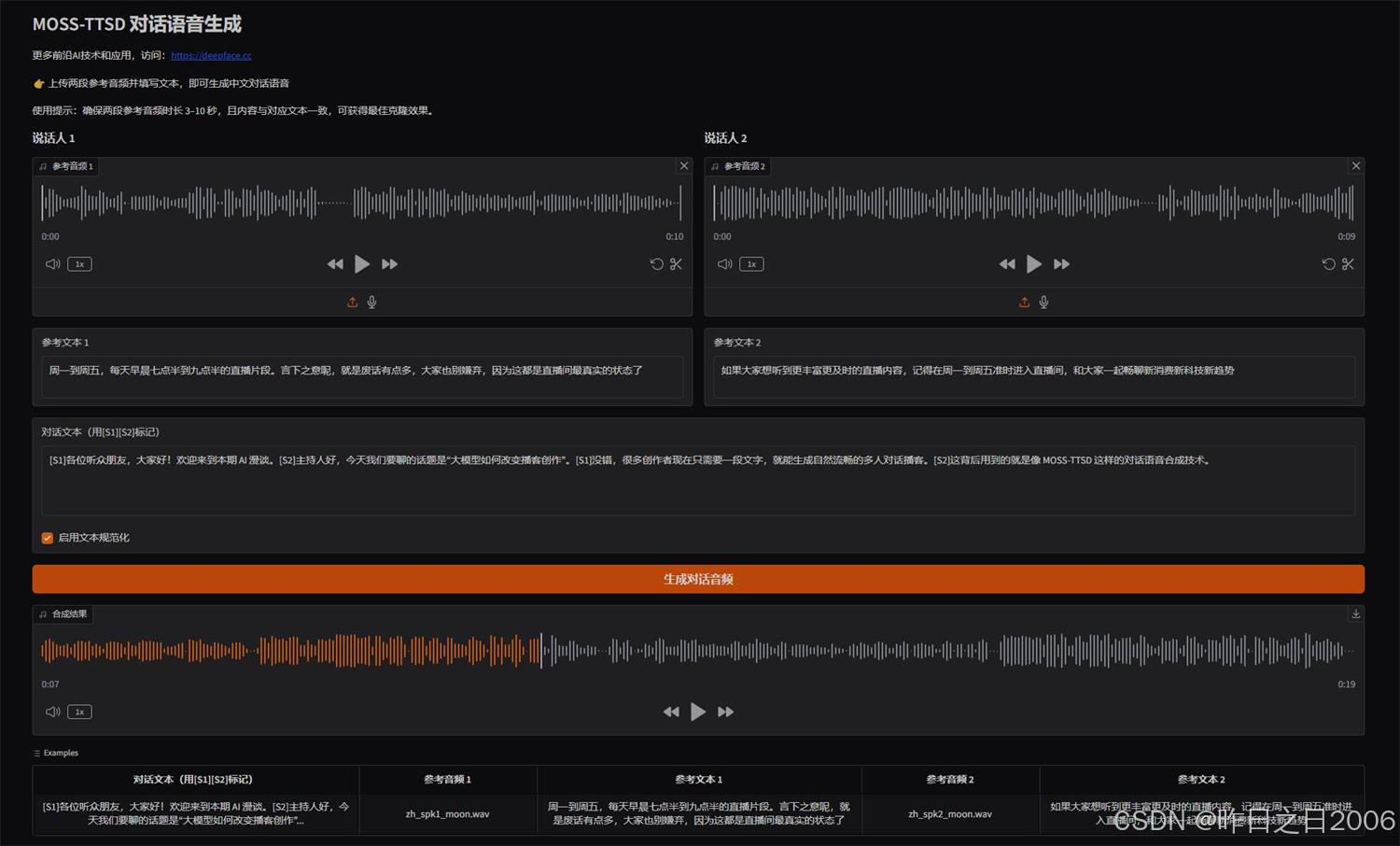Undo edits on reference audio 2
Image resolution: width=1400 pixels, height=846 pixels.
point(1329,264)
